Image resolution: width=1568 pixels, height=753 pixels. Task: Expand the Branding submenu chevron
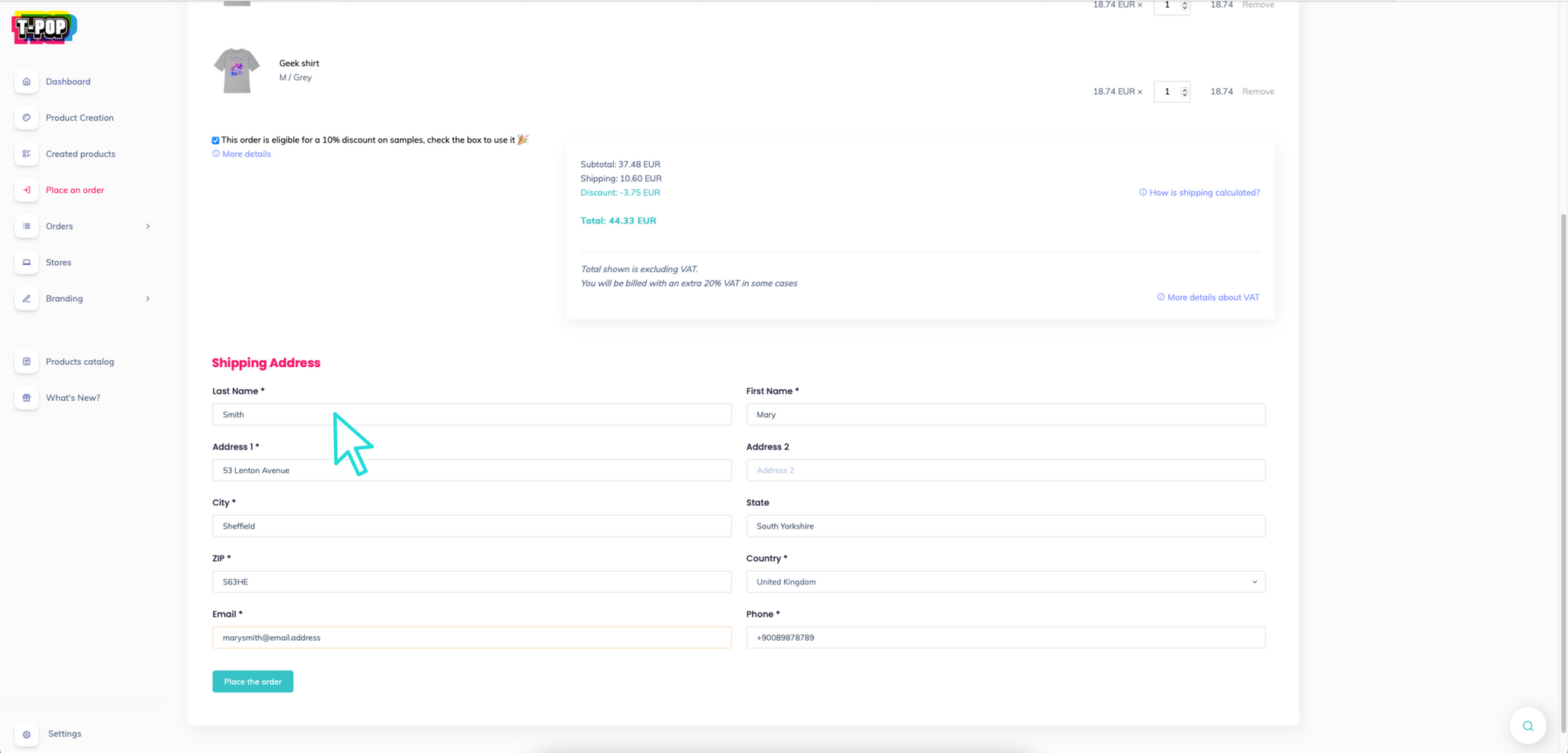click(147, 299)
